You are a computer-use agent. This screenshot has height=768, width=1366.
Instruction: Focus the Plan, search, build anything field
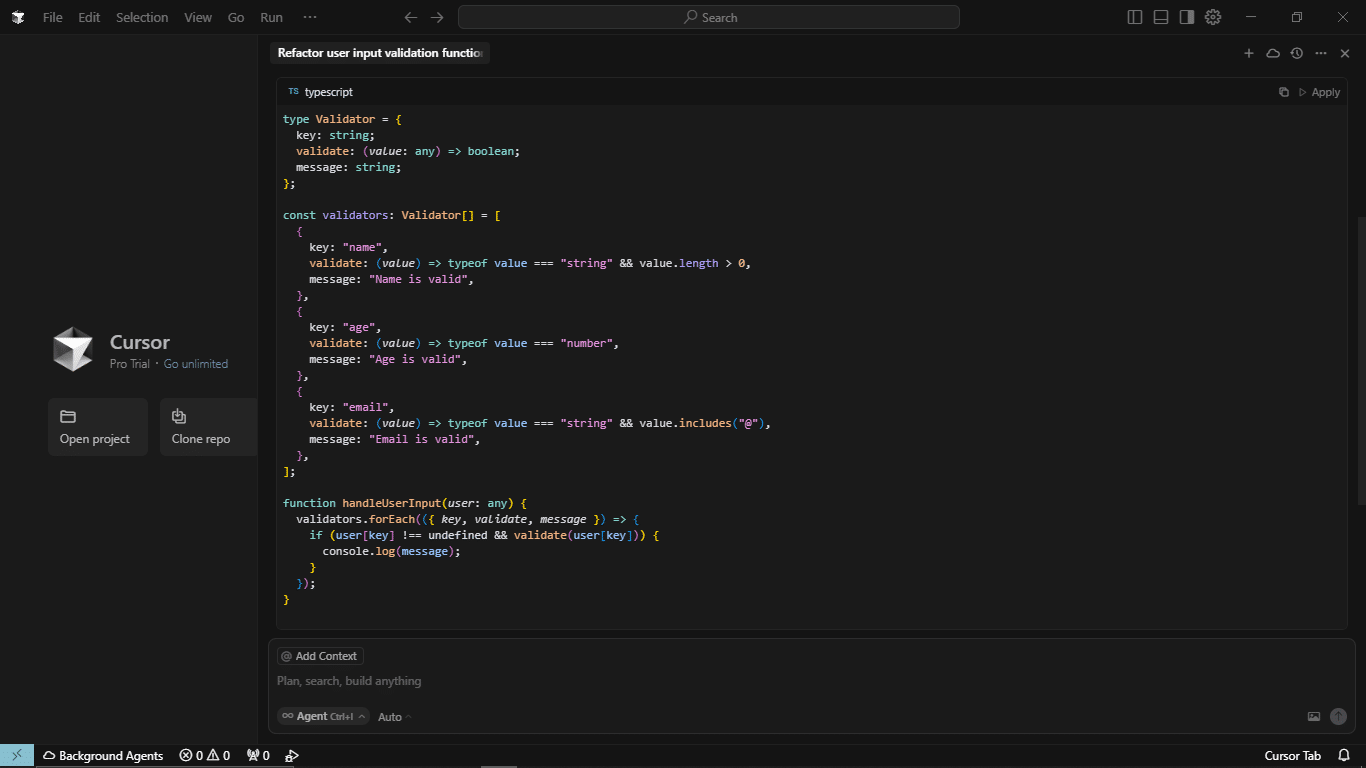tap(810, 681)
